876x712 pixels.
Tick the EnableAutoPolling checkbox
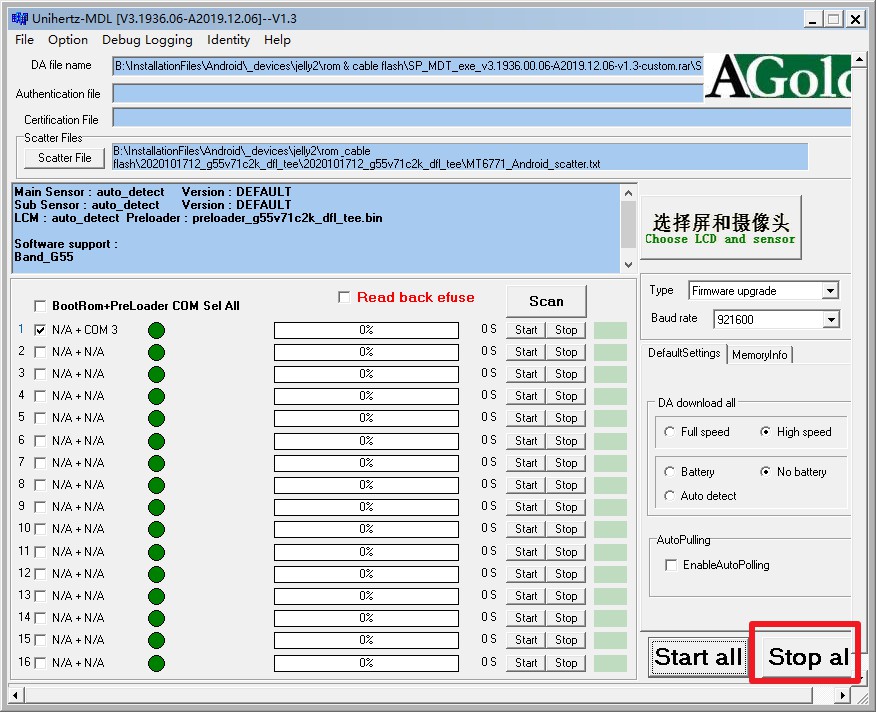point(671,565)
